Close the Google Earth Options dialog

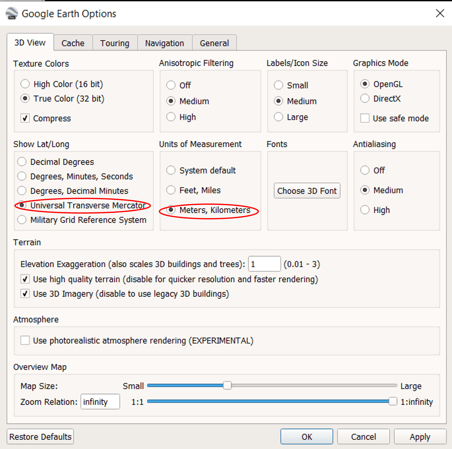pos(440,13)
